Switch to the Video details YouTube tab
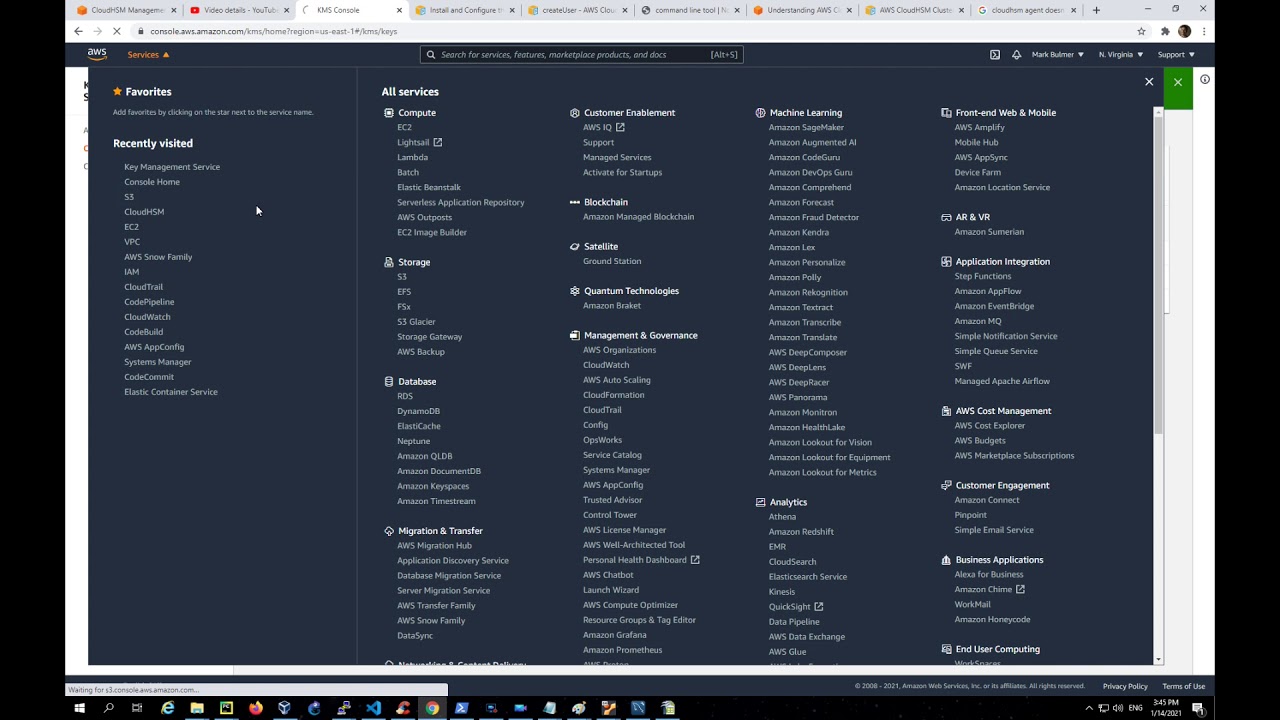 click(240, 10)
